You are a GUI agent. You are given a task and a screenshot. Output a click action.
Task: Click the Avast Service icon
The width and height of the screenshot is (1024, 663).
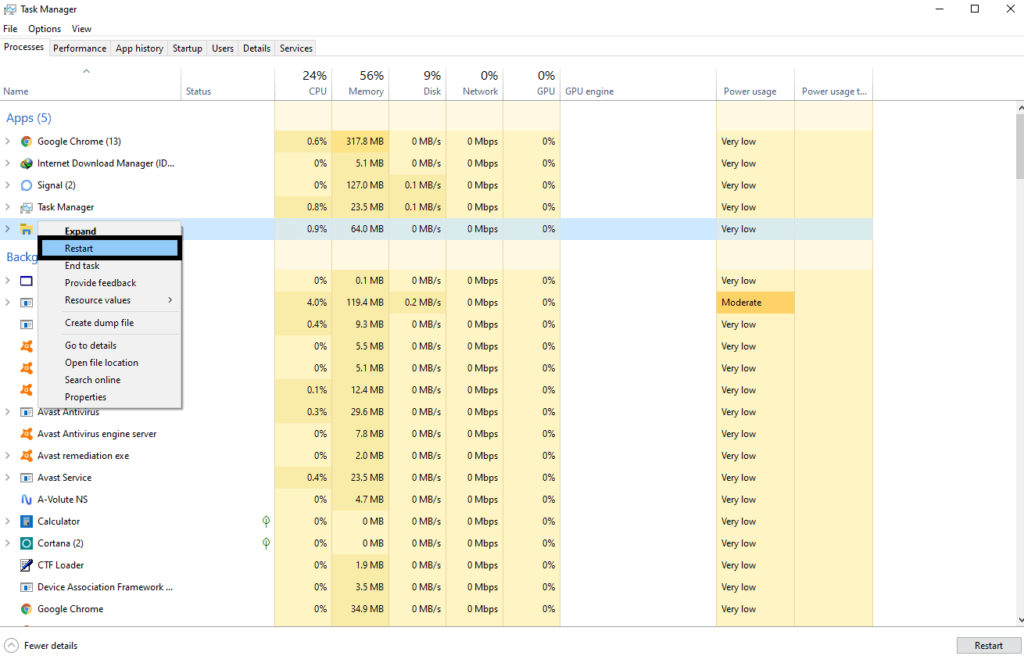[x=26, y=478]
